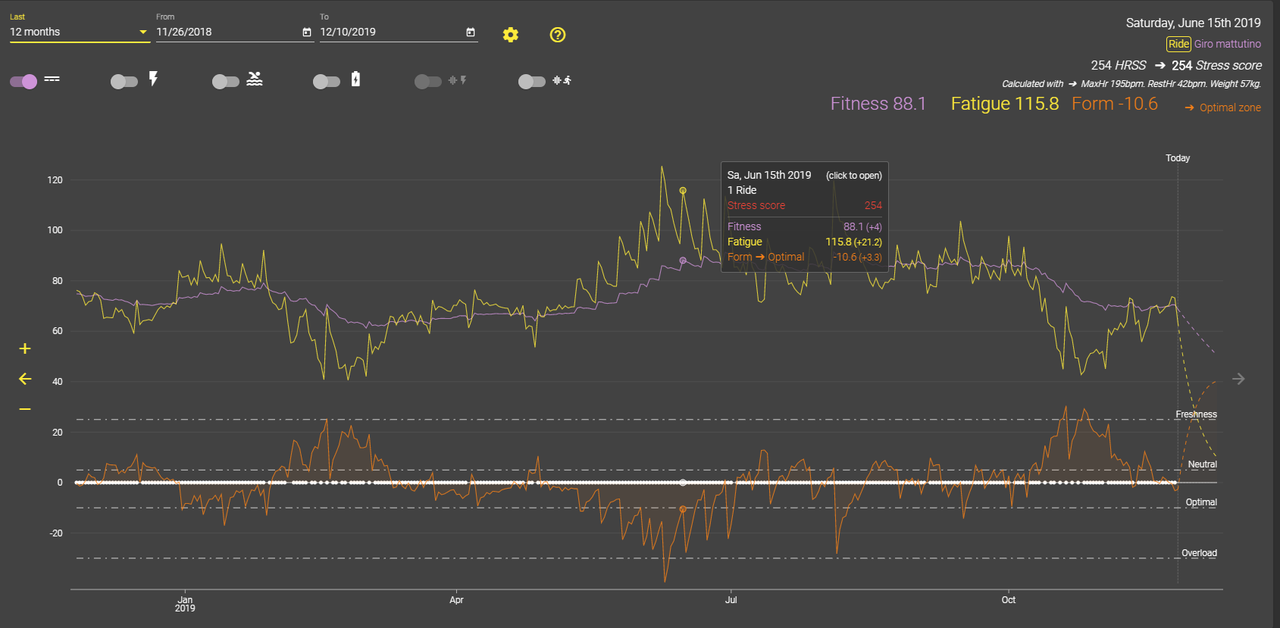Screen dimensions: 1280x628
Task: Move the period backward with the left arrow
Action: pos(25,379)
